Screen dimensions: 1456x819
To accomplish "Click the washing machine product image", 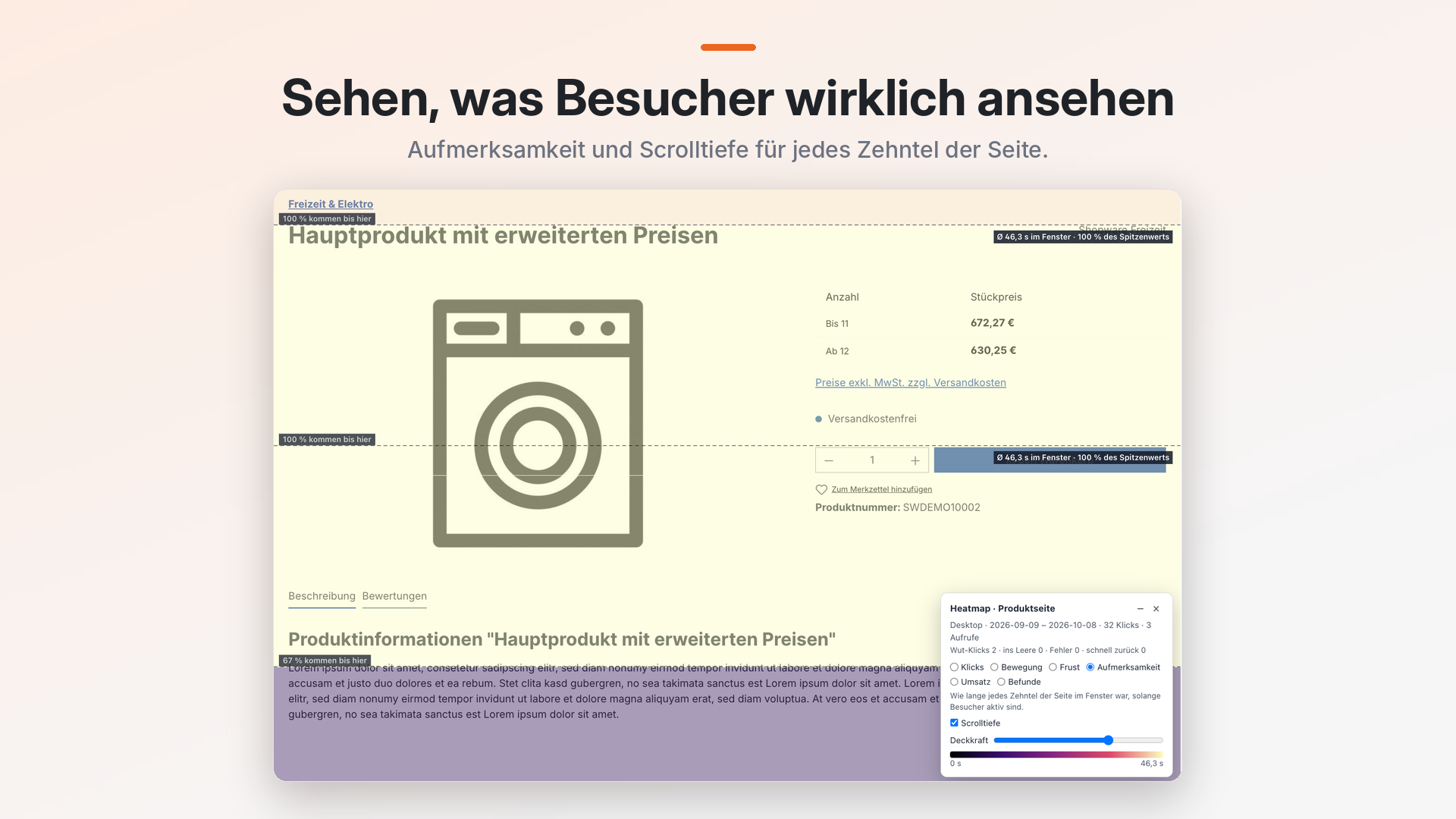I will [x=538, y=423].
